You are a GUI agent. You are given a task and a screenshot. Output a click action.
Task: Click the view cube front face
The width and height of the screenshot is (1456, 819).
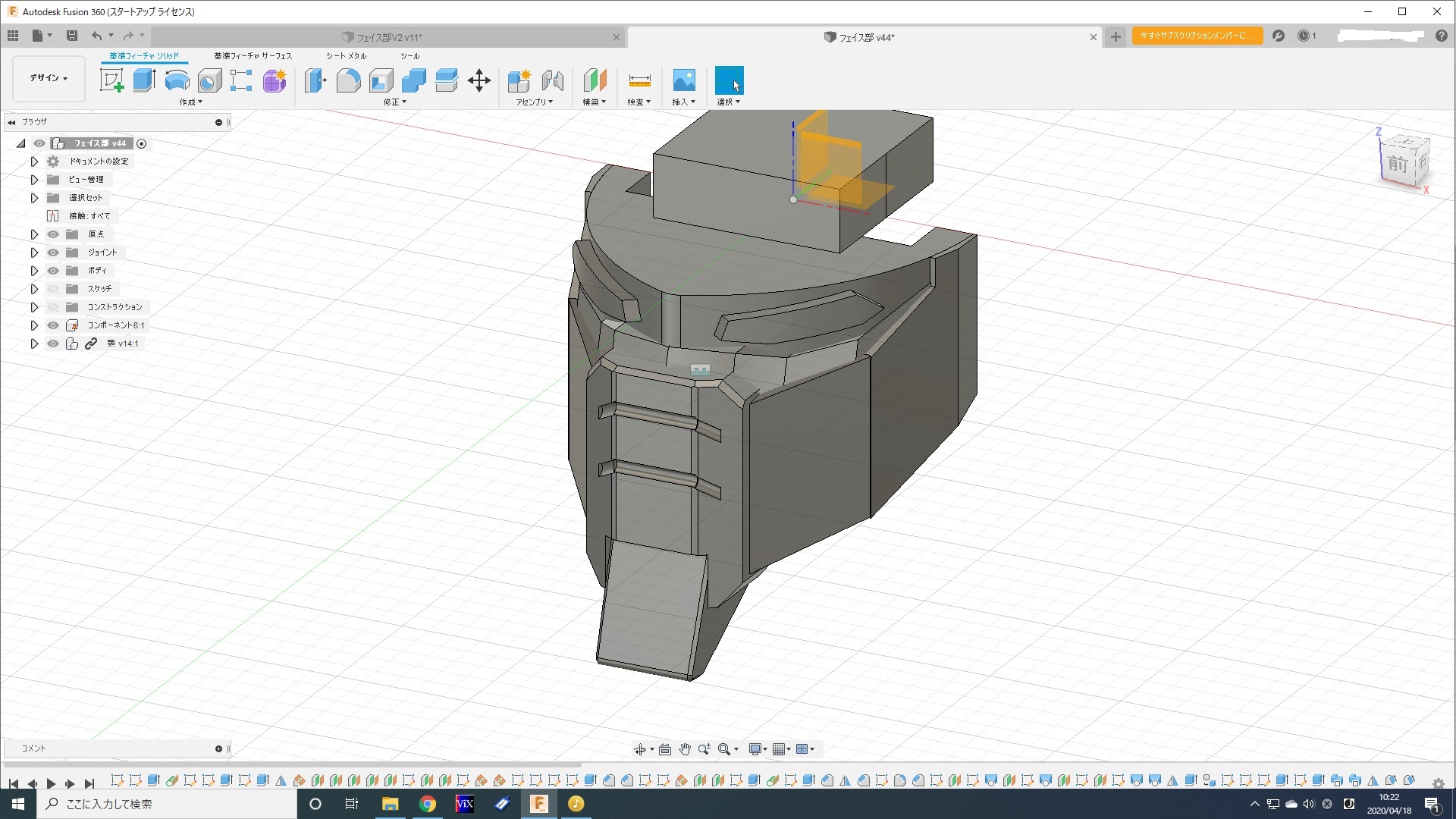tap(1397, 164)
